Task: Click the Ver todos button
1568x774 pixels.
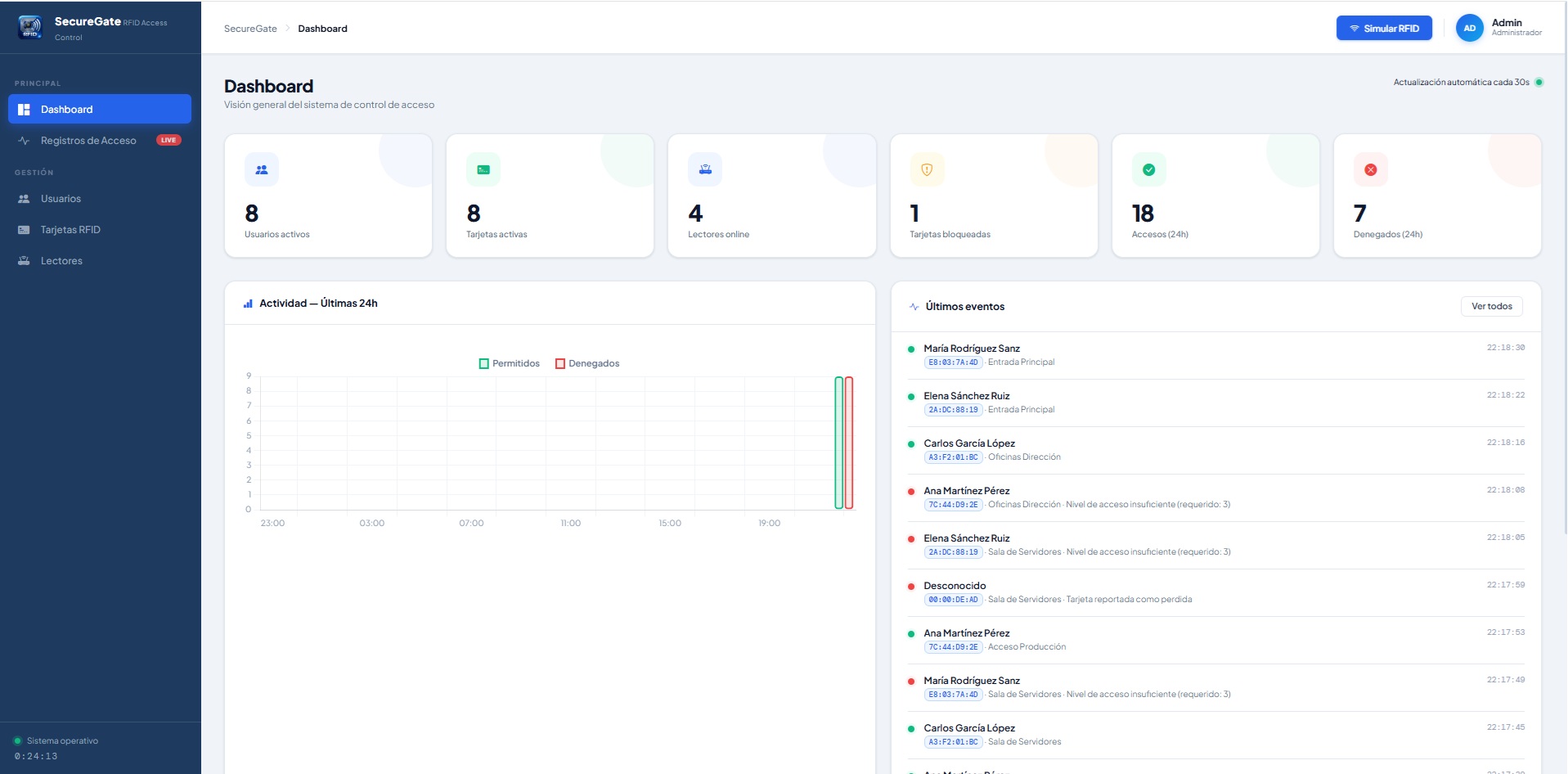Action: (x=1491, y=307)
